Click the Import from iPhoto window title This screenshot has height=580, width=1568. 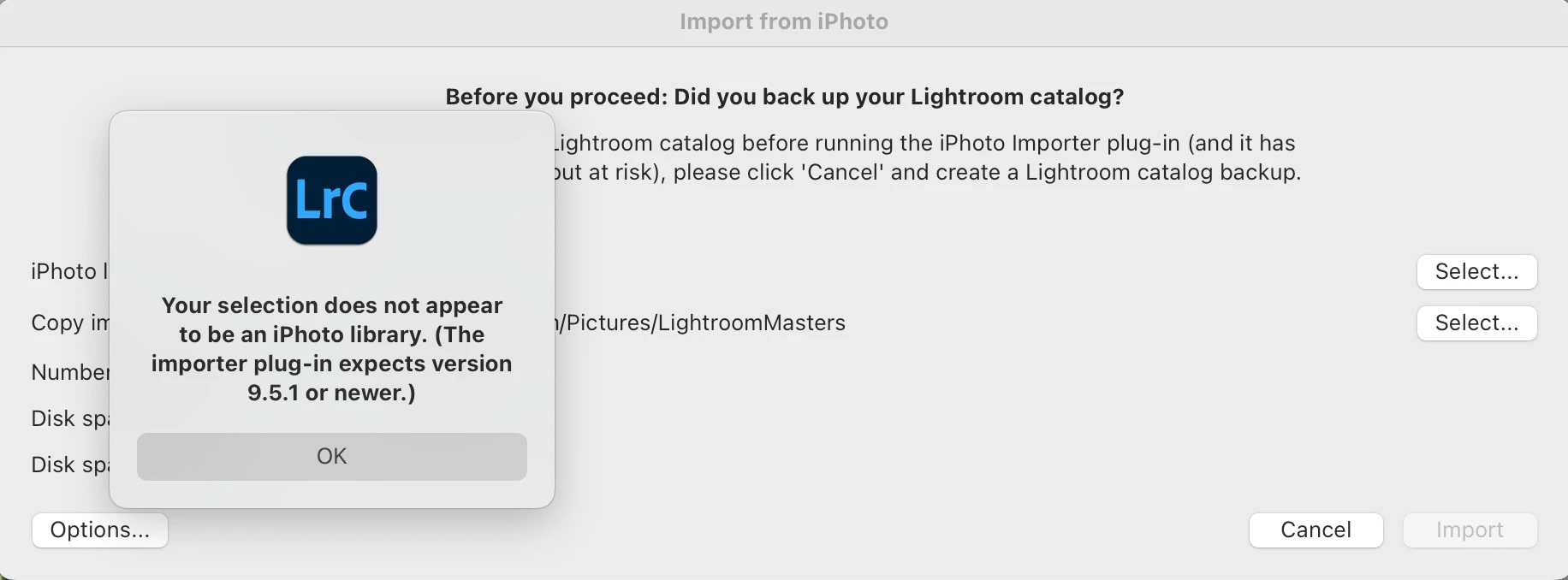784,21
